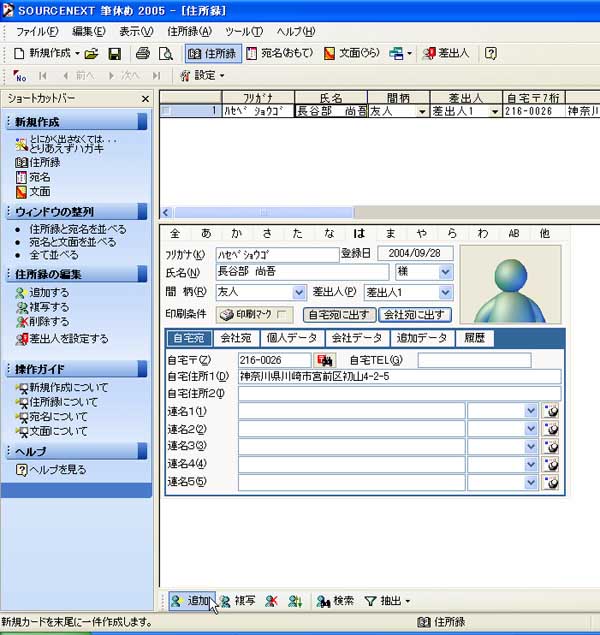Viewport: 600px width, 635px height.
Task: Click the open folder toolbar icon
Action: pos(91,53)
